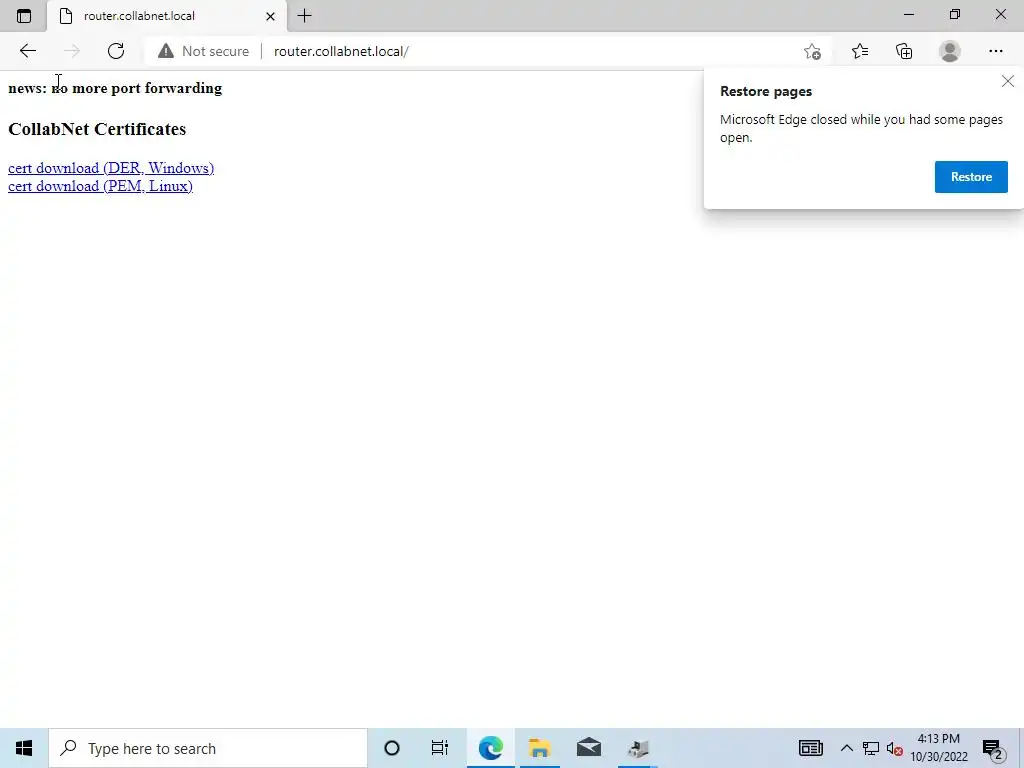This screenshot has width=1024, height=768.
Task: Open Settings and more menu
Action: (995, 51)
